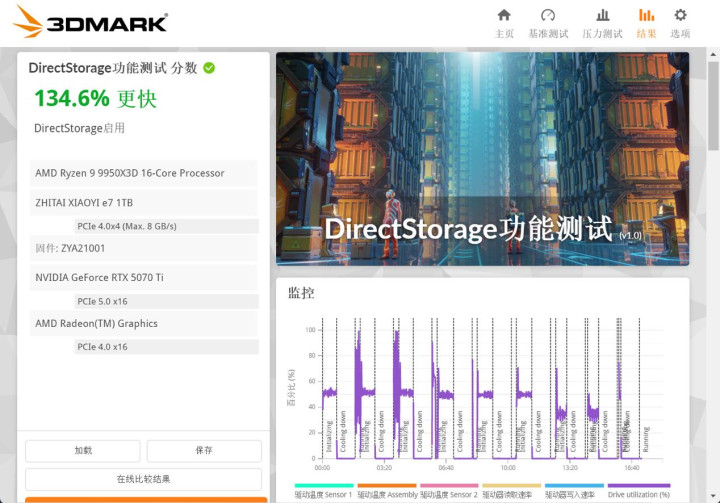Click the DirectStorage功能测试 分数 title
Viewport: 720px width, 503px height.
(x=113, y=68)
